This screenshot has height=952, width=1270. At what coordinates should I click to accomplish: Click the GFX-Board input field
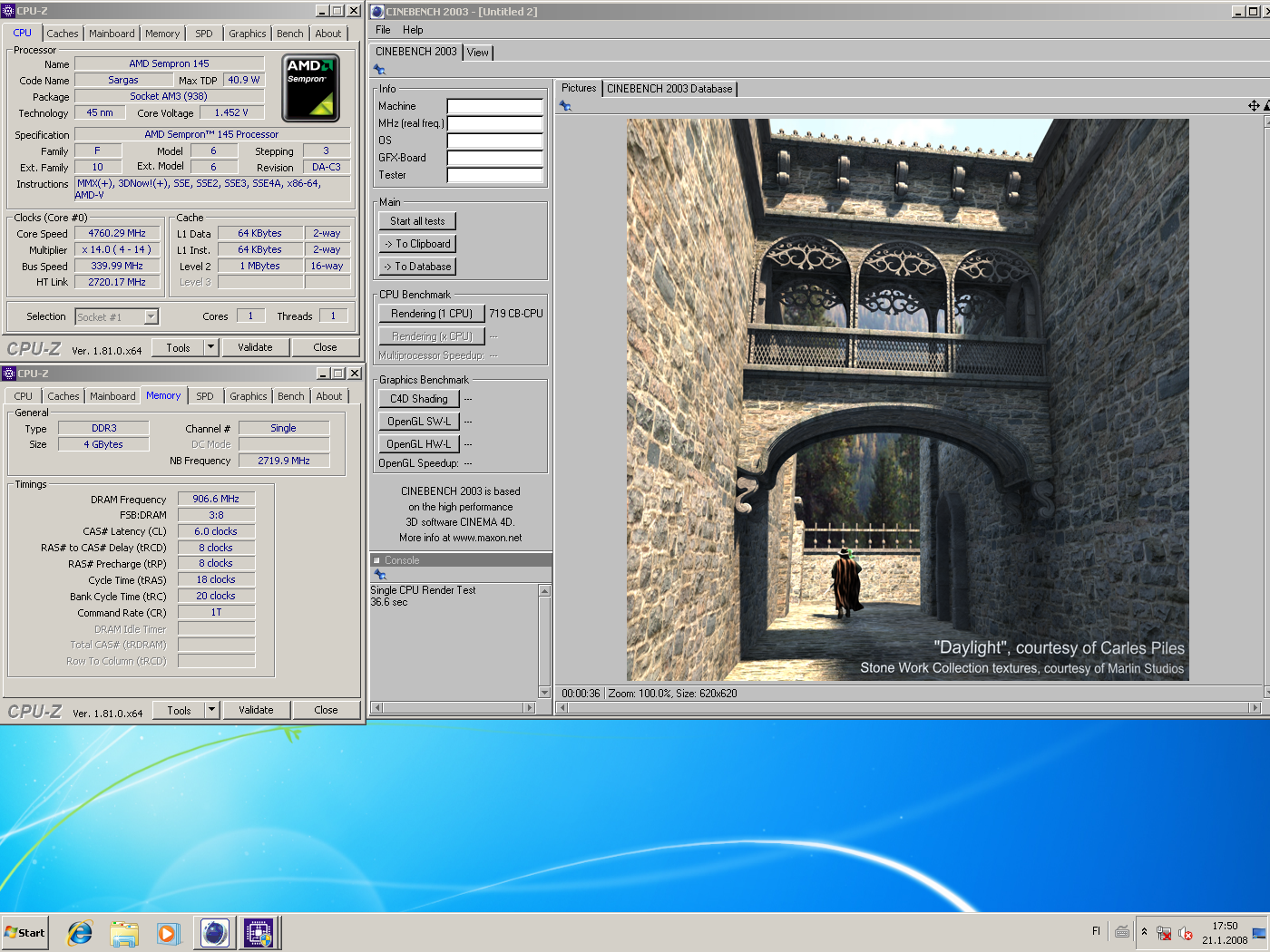[495, 158]
